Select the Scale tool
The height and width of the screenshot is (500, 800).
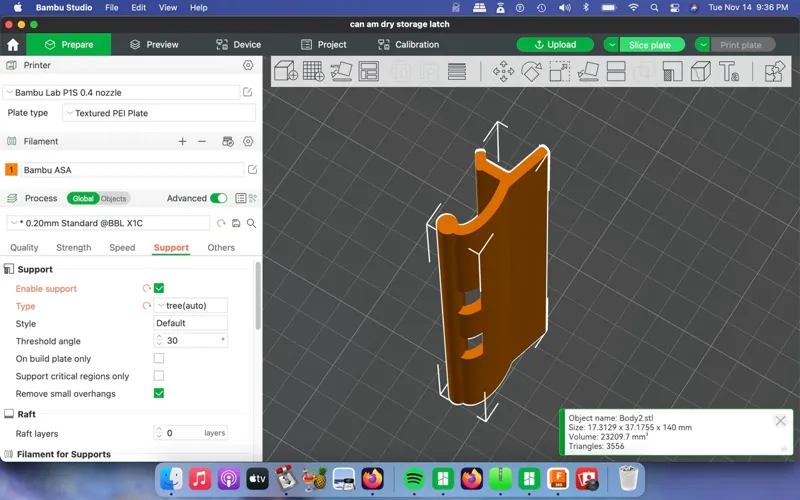point(560,71)
